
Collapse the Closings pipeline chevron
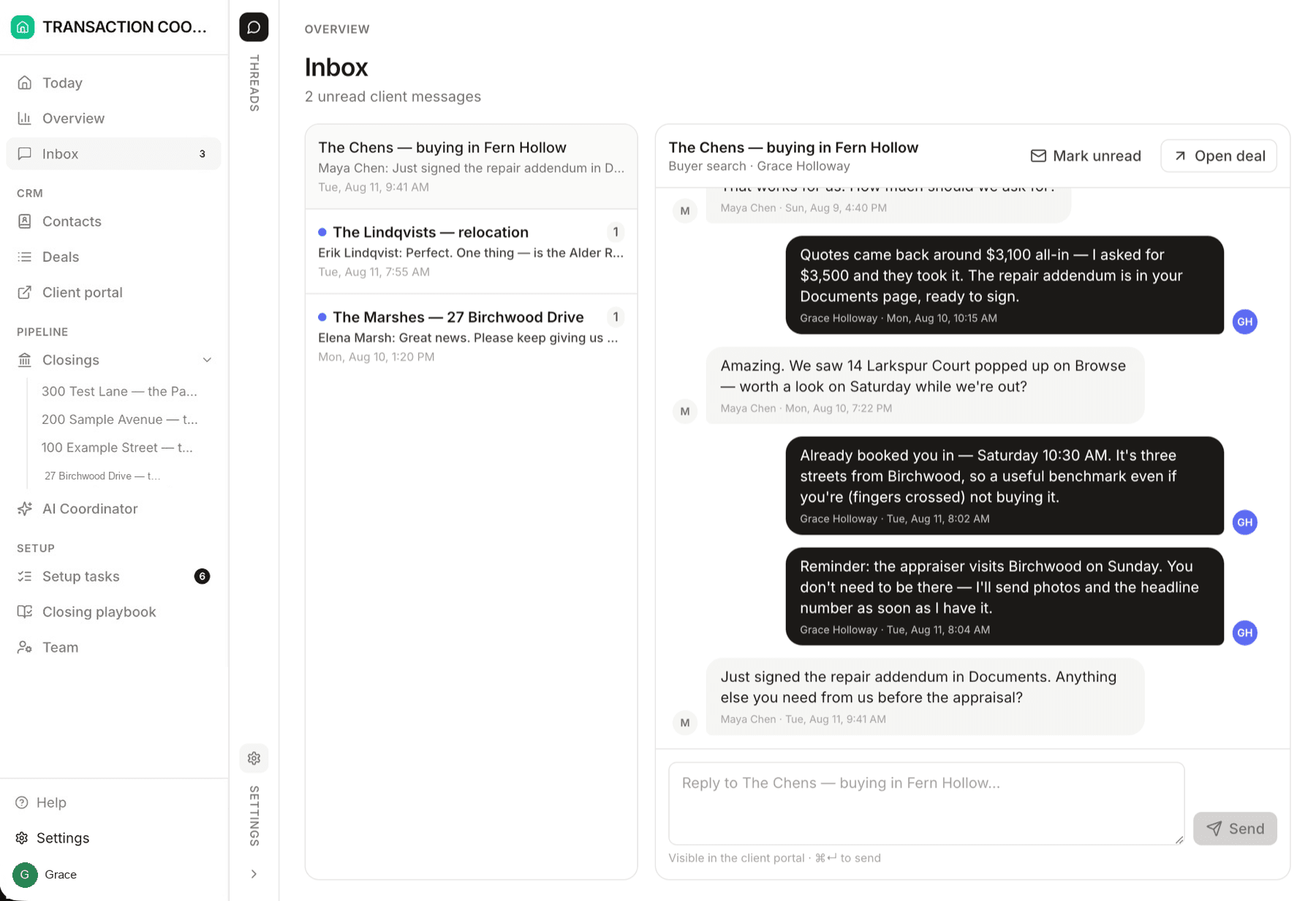tap(207, 360)
